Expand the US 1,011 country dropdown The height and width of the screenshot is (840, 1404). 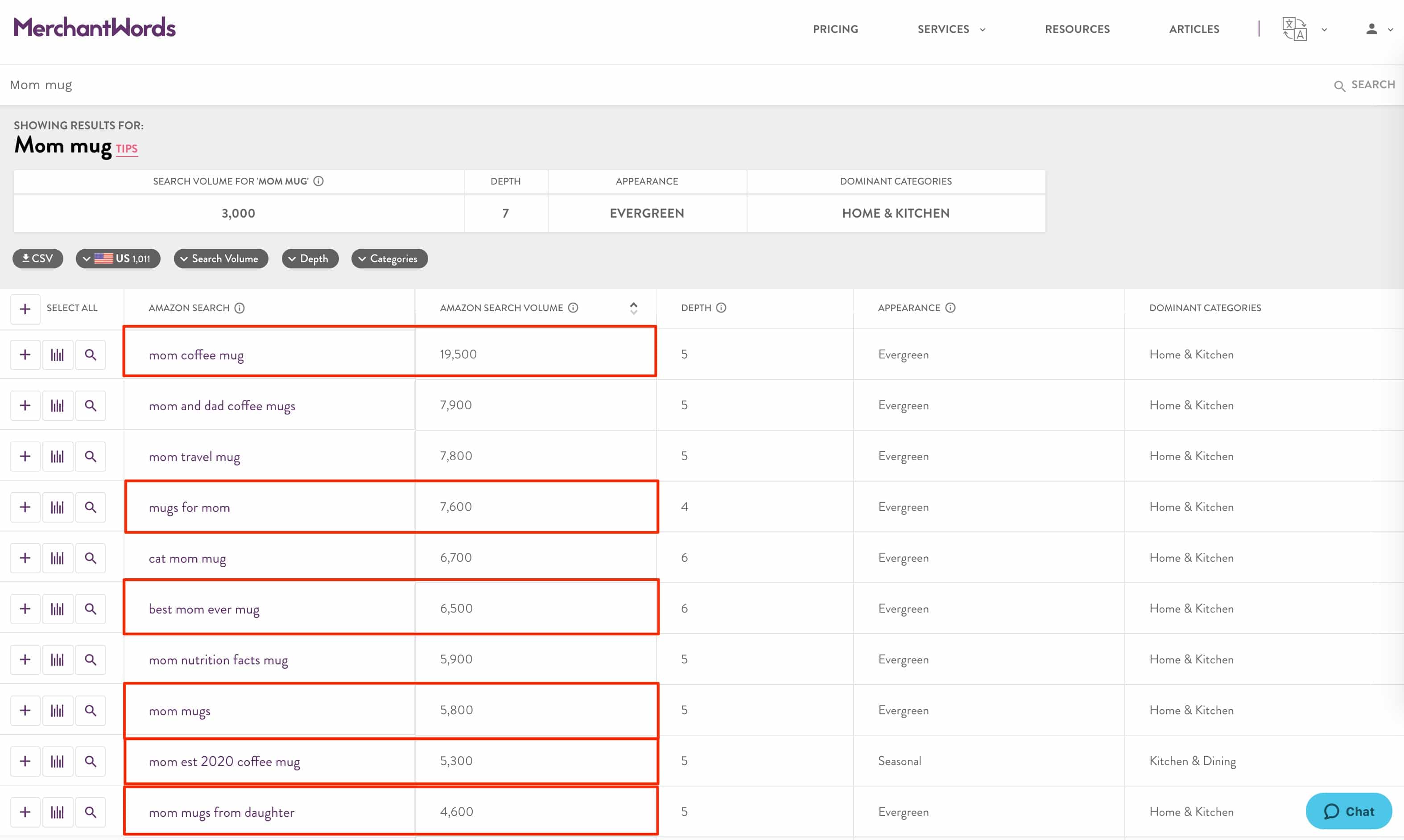coord(118,259)
